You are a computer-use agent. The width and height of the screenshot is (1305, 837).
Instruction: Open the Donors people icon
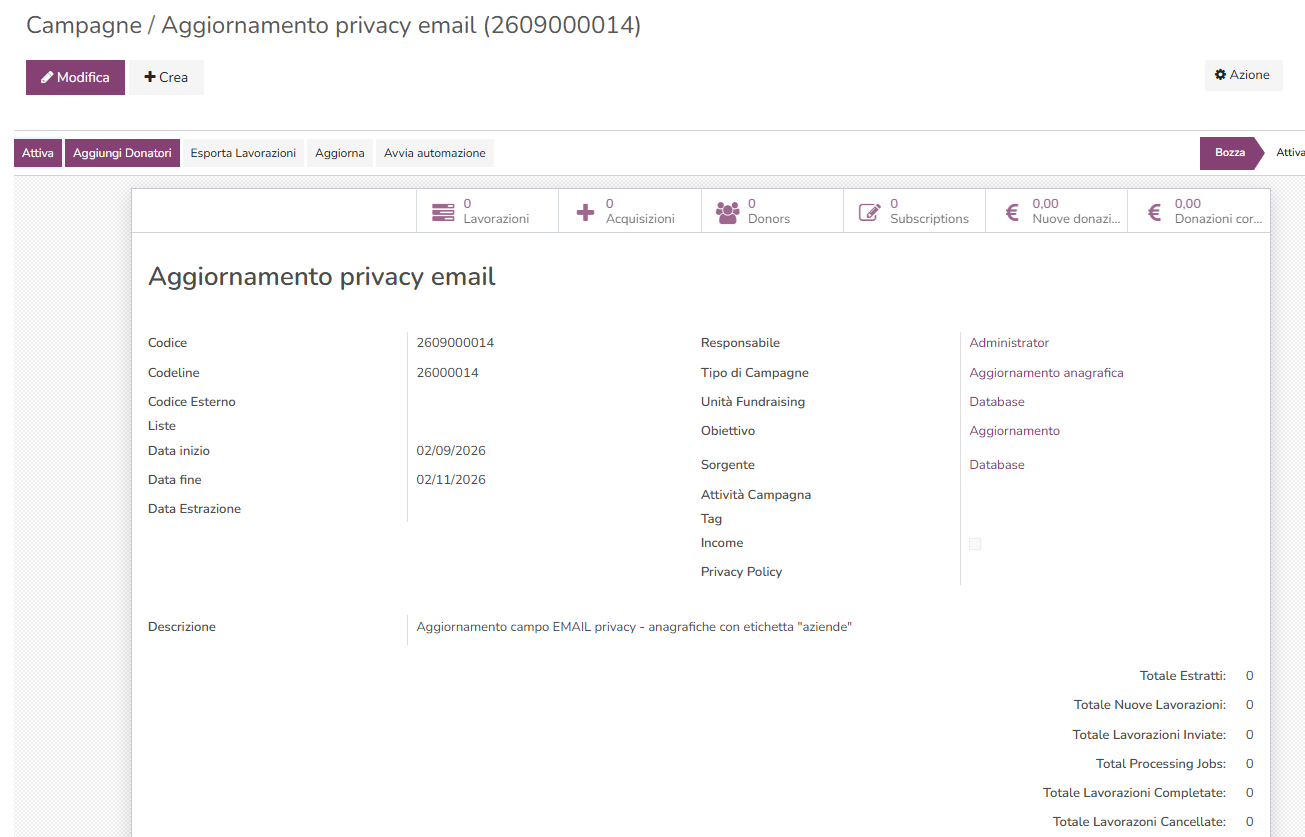[x=728, y=212]
